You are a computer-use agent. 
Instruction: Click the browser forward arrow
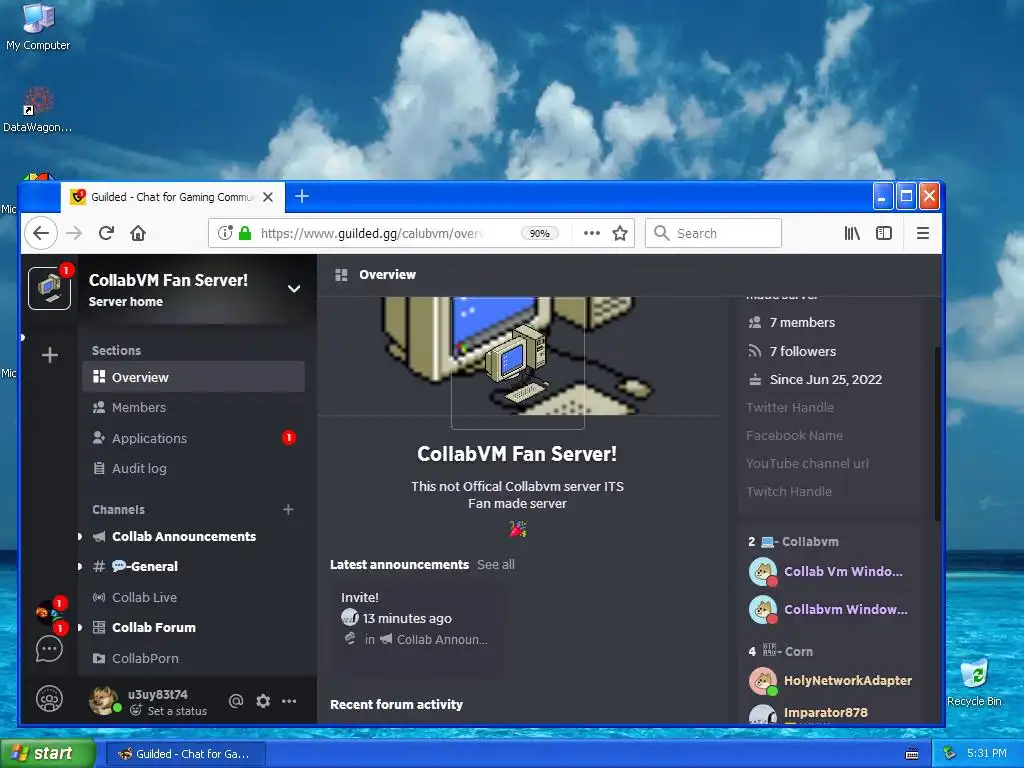[x=74, y=233]
